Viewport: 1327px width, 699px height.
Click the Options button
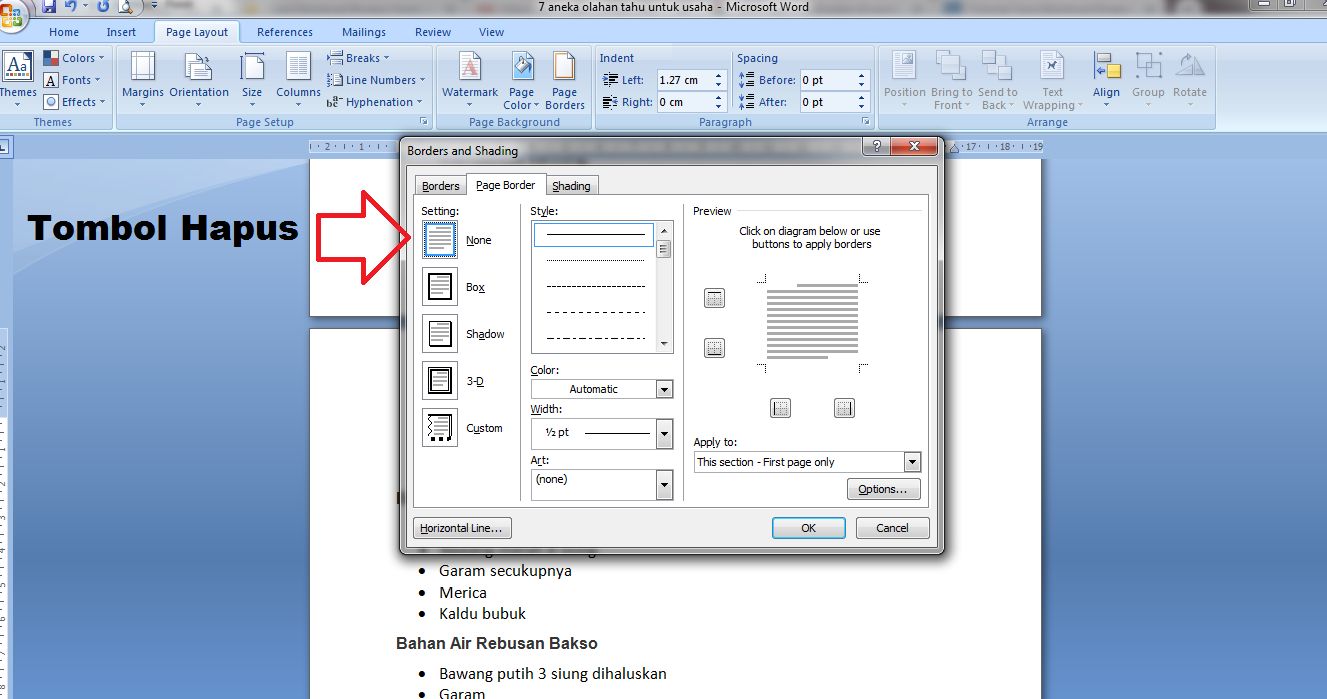883,488
